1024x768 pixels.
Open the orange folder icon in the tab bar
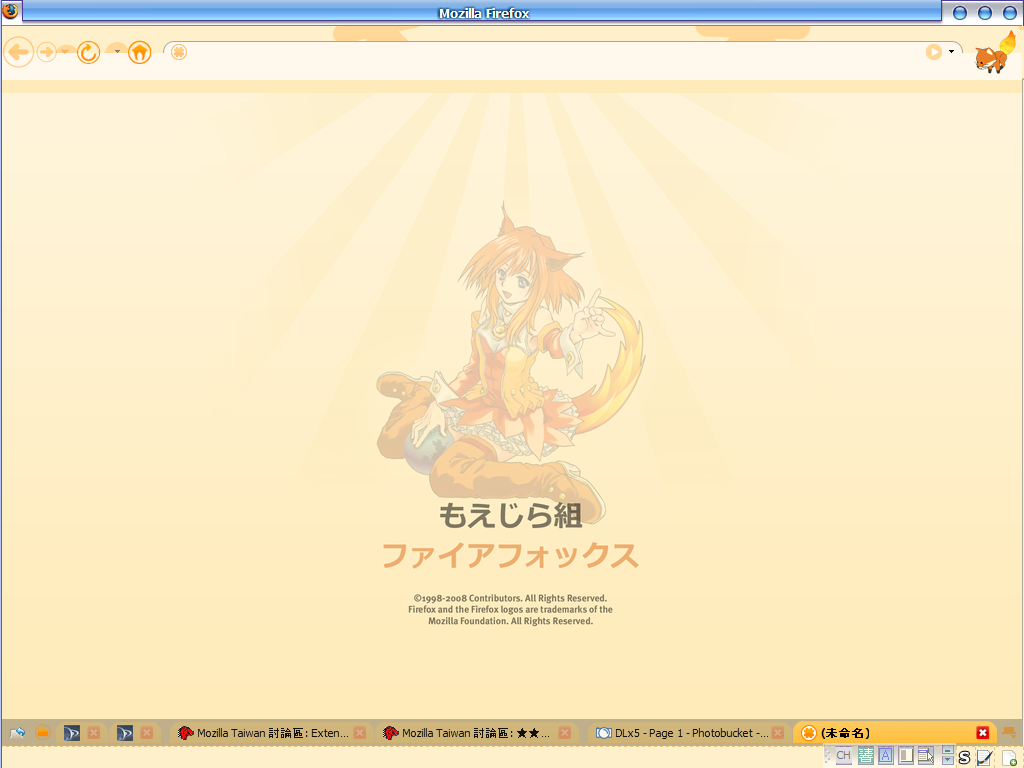click(42, 733)
